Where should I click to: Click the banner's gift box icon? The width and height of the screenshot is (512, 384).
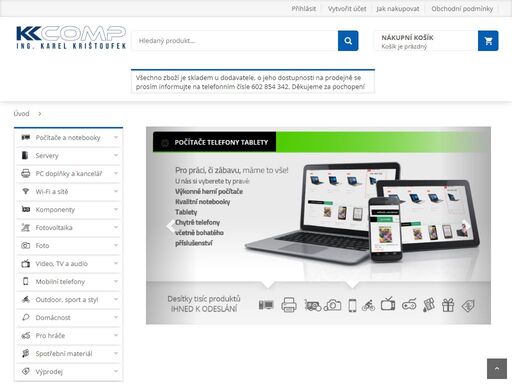(448, 305)
